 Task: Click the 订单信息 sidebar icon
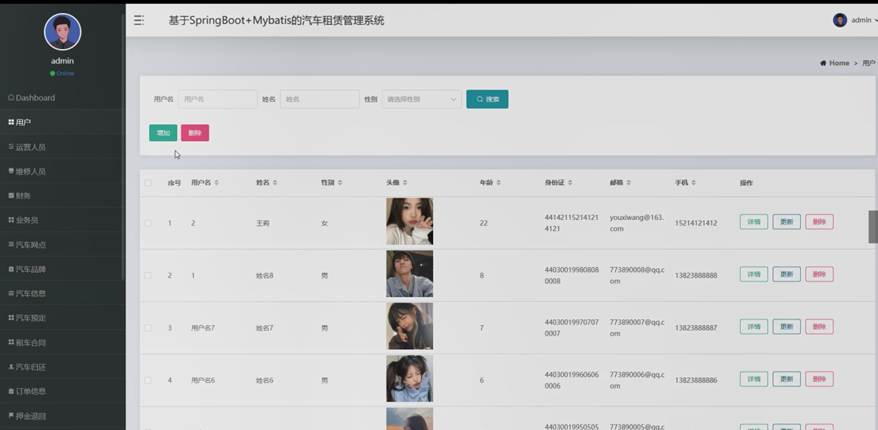coord(11,391)
